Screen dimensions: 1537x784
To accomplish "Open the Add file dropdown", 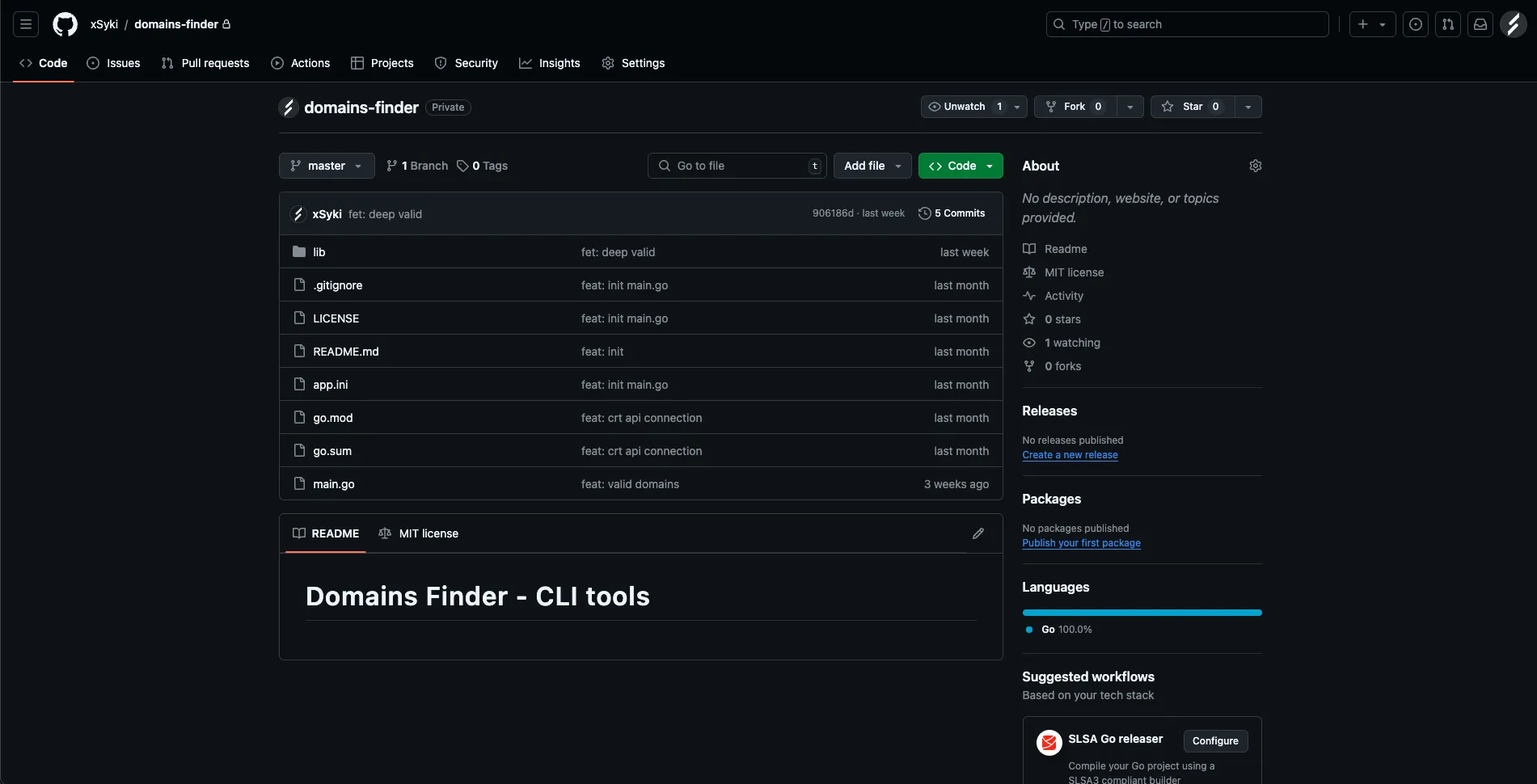I will click(872, 166).
